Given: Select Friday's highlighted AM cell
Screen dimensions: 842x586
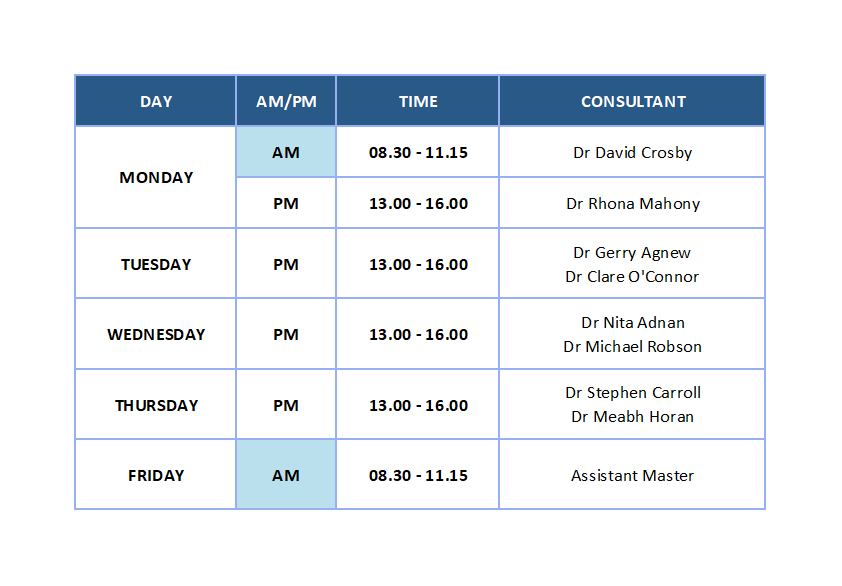Looking at the screenshot, I should (286, 476).
